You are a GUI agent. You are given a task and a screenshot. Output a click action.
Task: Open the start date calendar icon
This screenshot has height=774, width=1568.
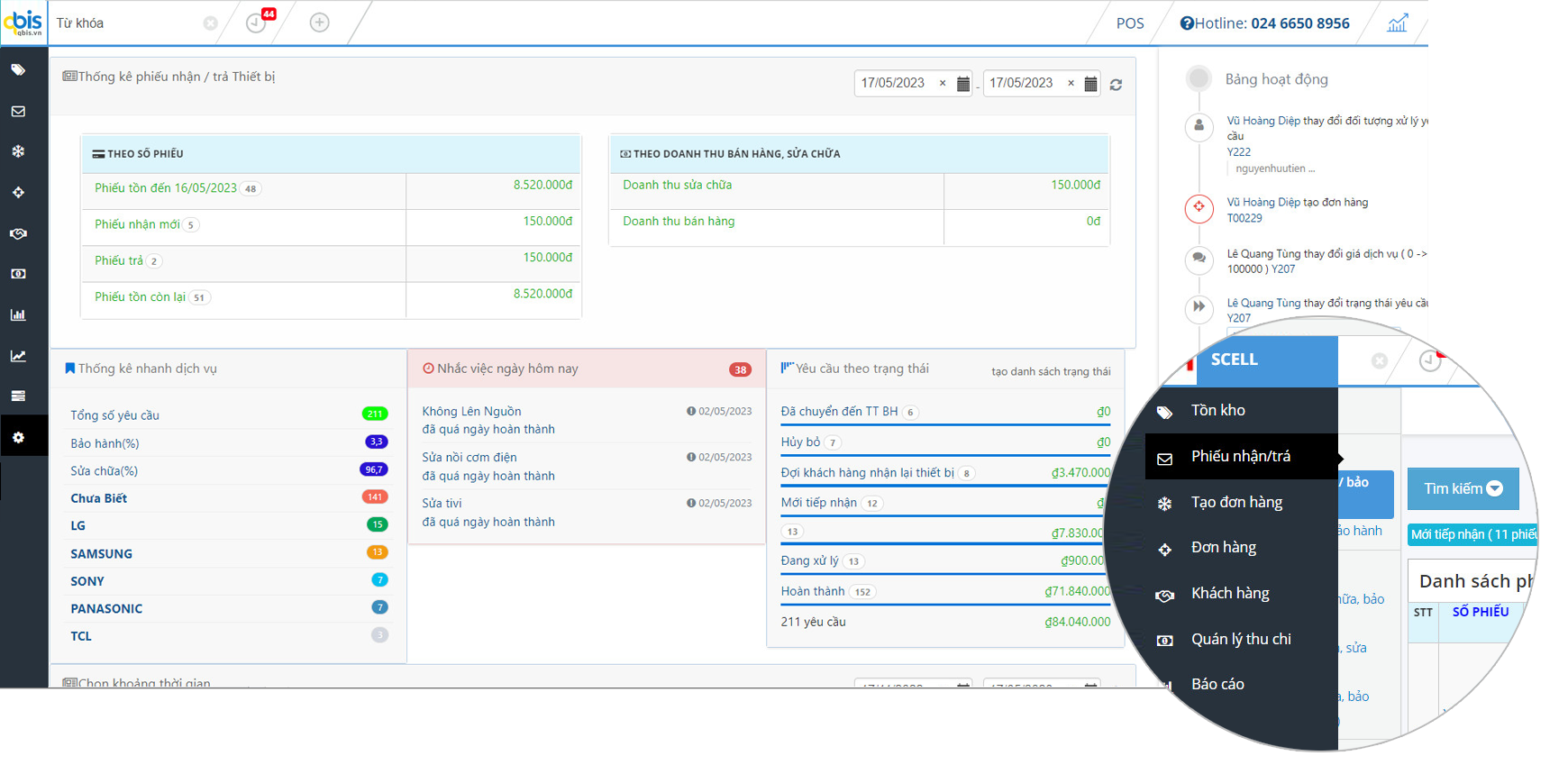(x=963, y=84)
